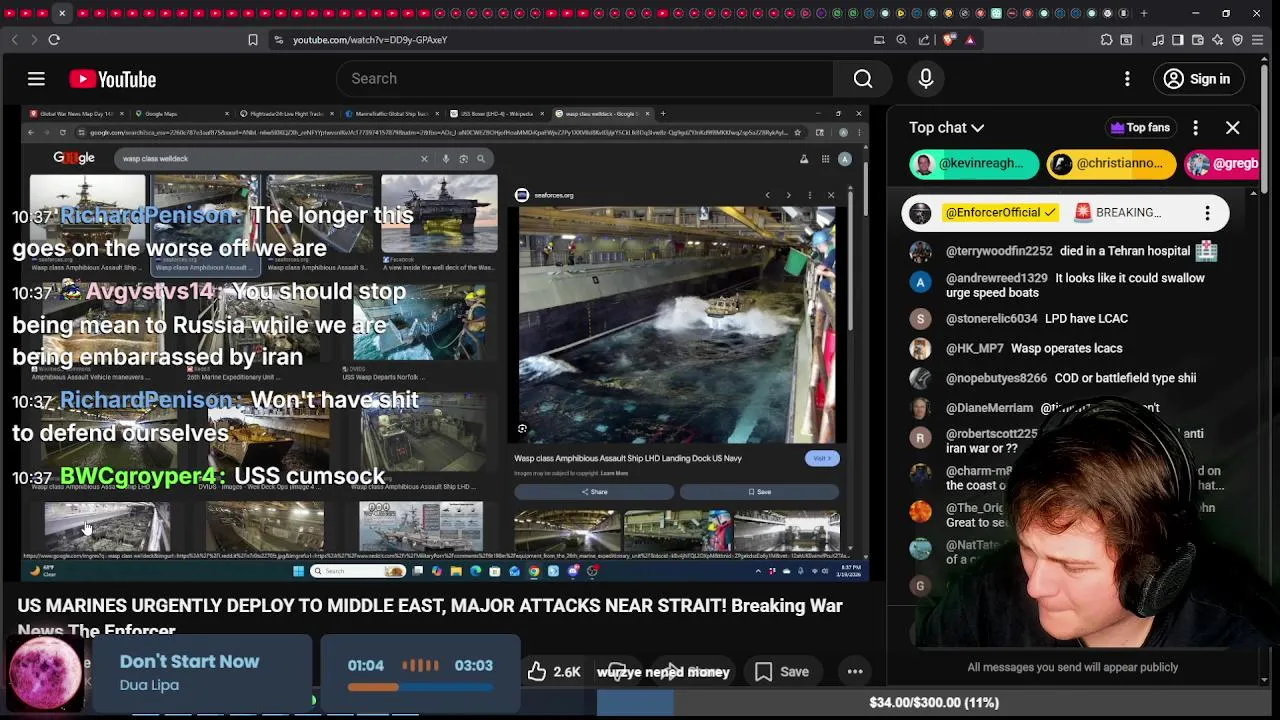1280x720 pixels.
Task: Click the YouTube search magnifier button
Action: coord(863,79)
